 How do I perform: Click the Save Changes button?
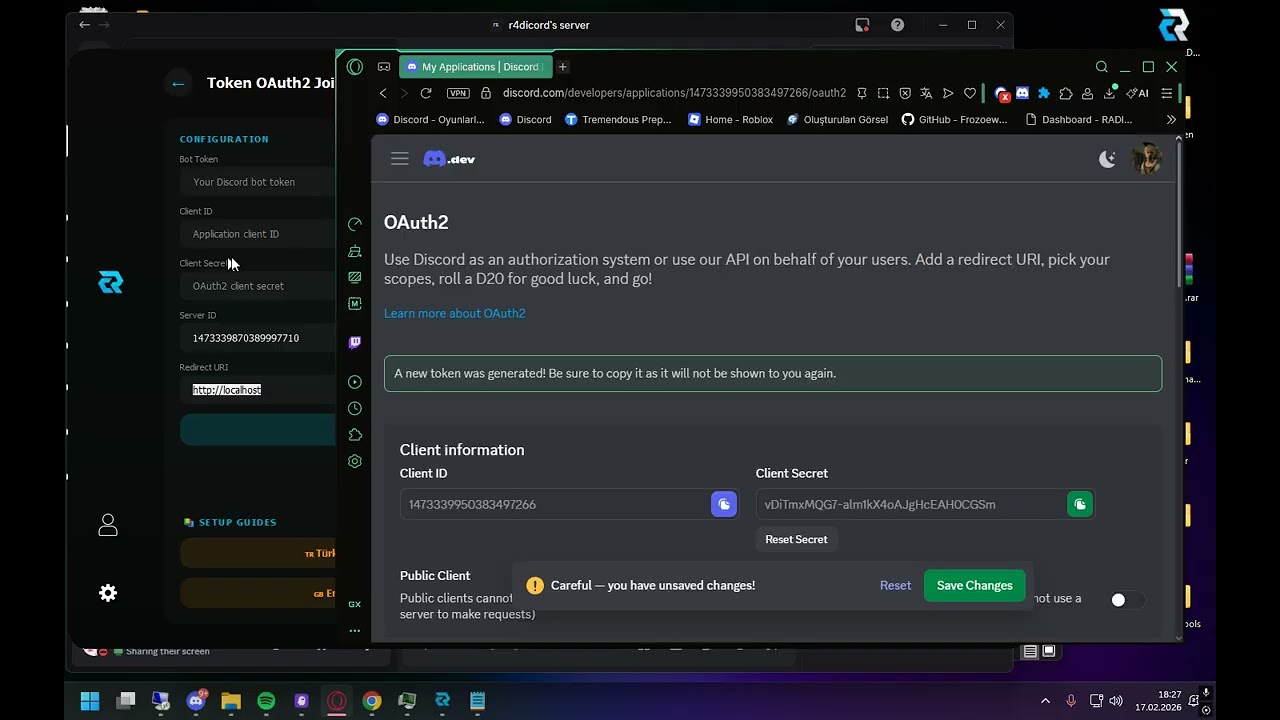coord(975,585)
